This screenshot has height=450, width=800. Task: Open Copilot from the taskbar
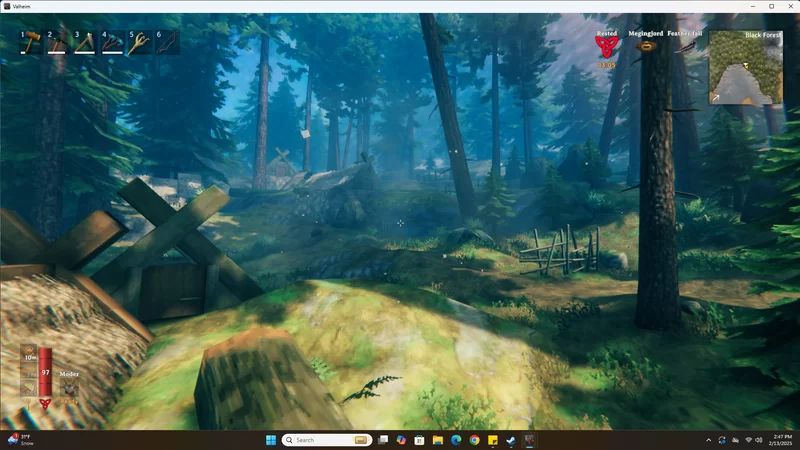[x=402, y=440]
